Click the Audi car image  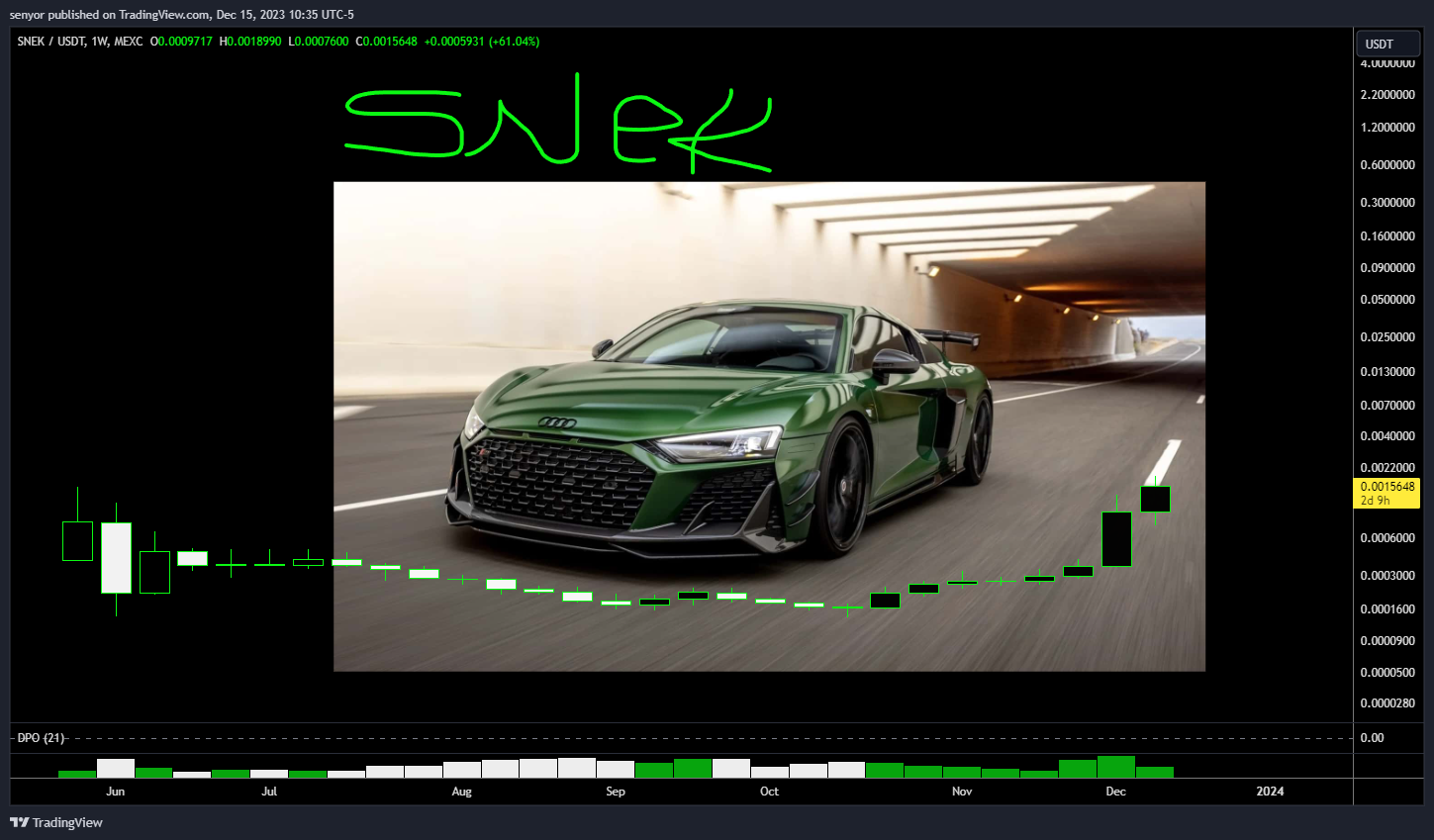[x=769, y=426]
